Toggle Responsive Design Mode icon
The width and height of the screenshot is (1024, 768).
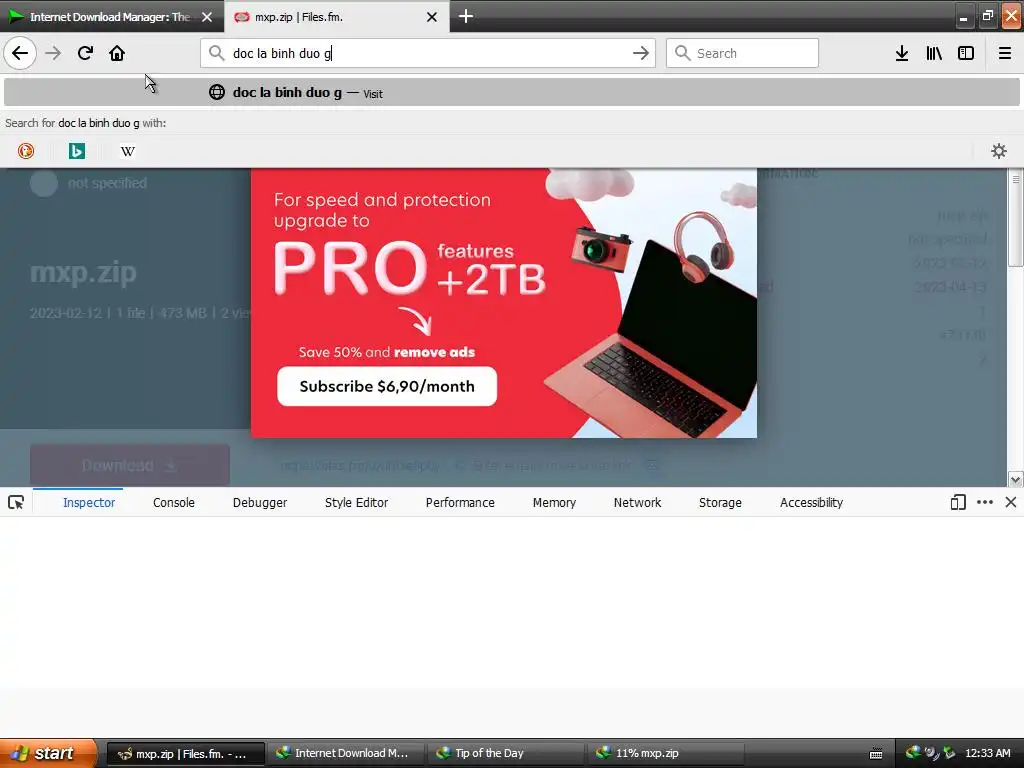[958, 502]
